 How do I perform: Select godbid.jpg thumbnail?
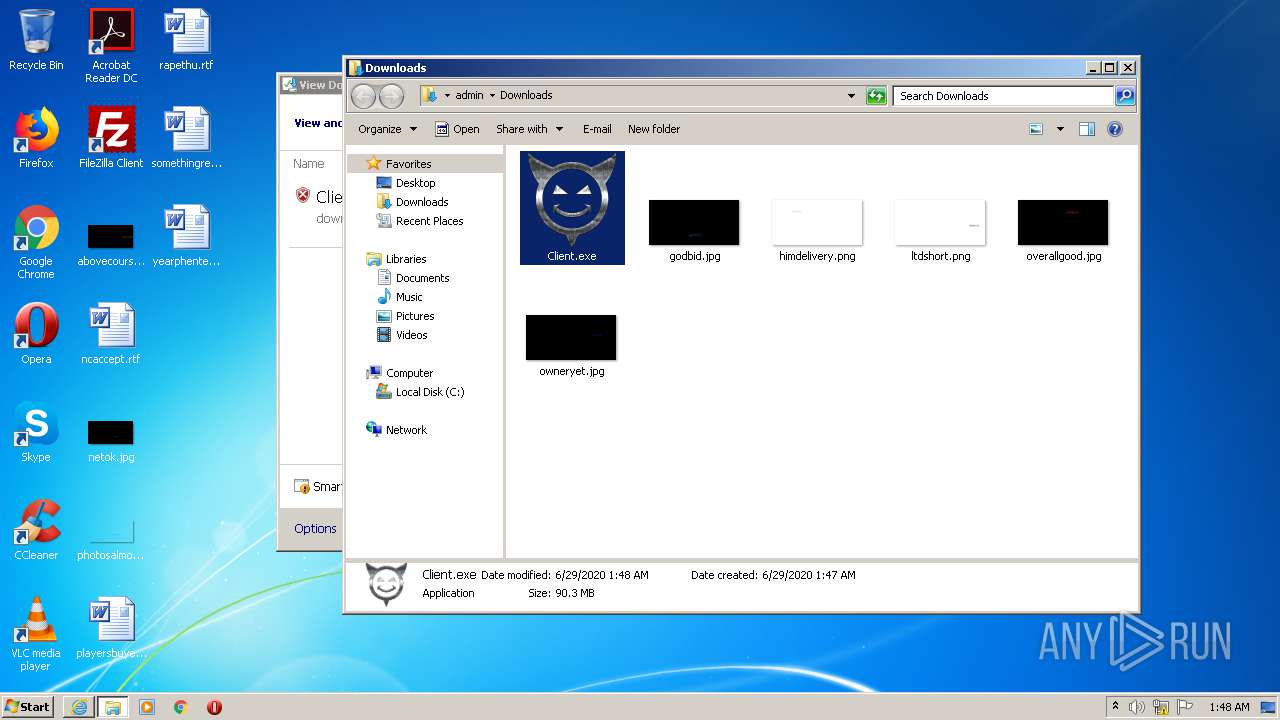pyautogui.click(x=694, y=230)
